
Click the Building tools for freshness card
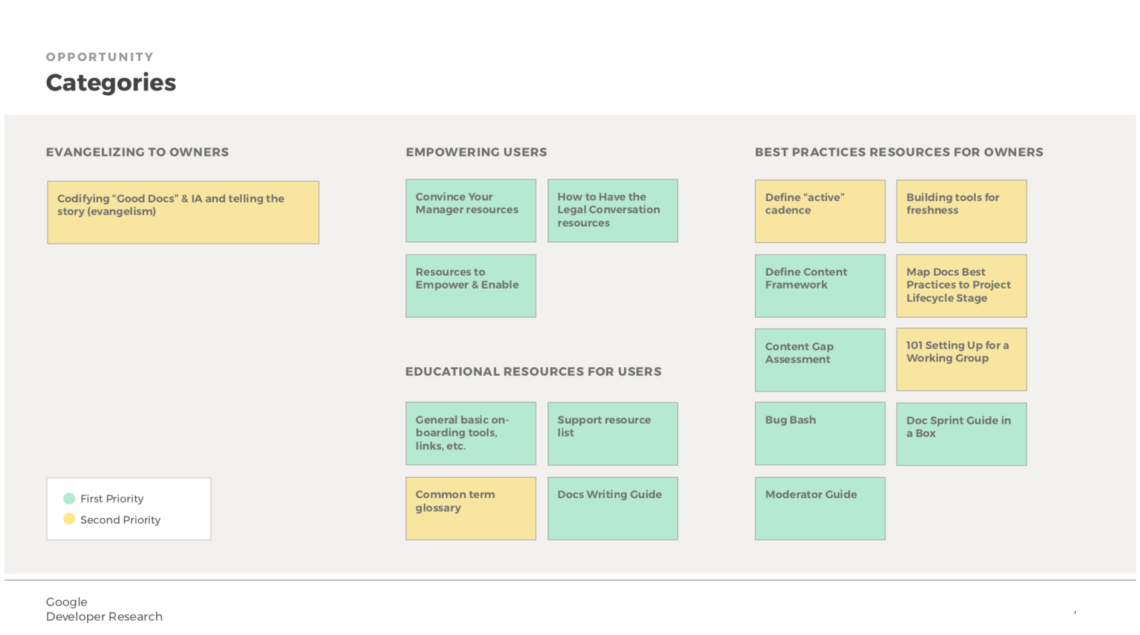[x=961, y=211]
